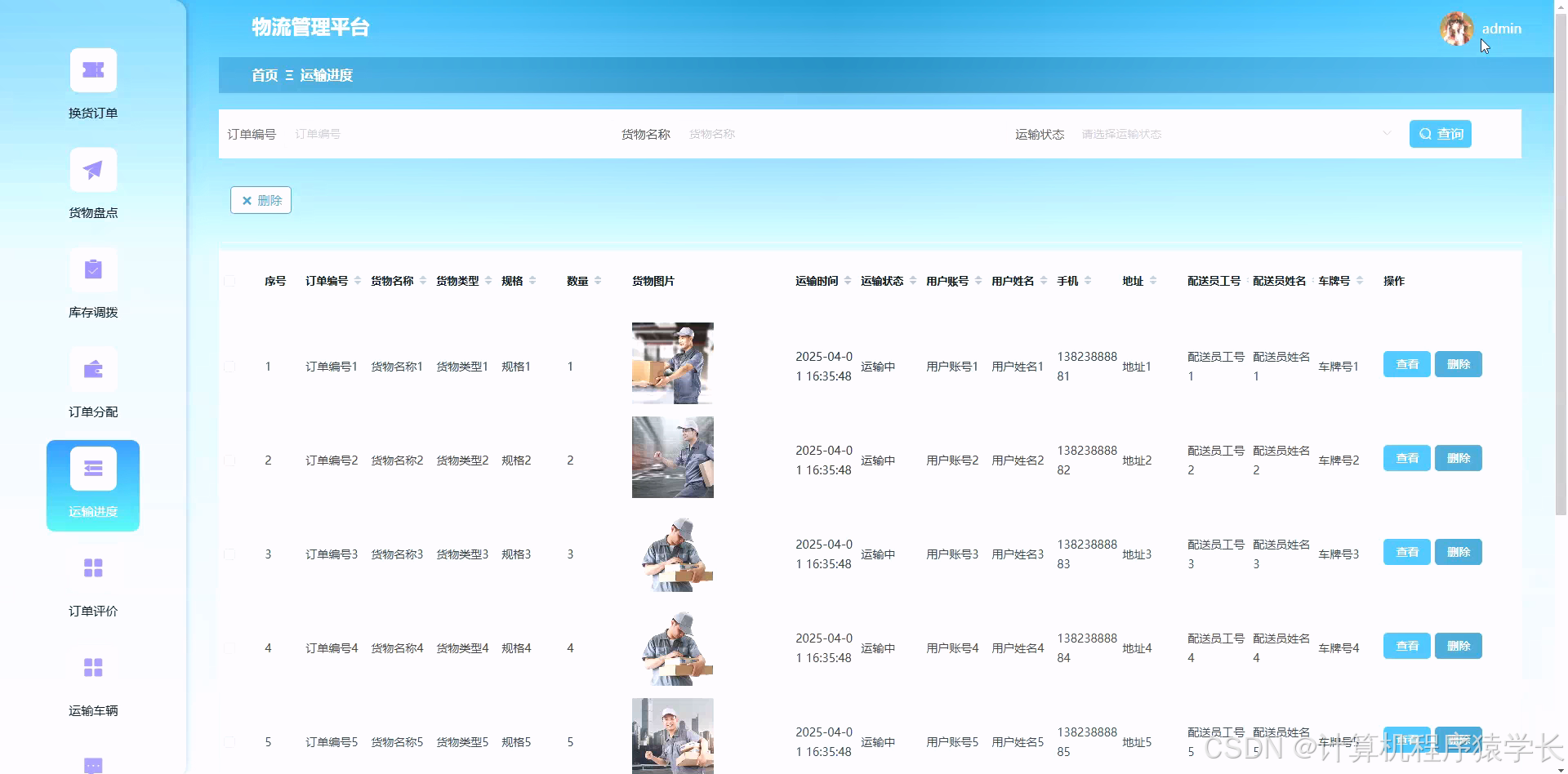View details of 订单编号4 row
Viewport: 1568px width, 774px height.
1406,646
